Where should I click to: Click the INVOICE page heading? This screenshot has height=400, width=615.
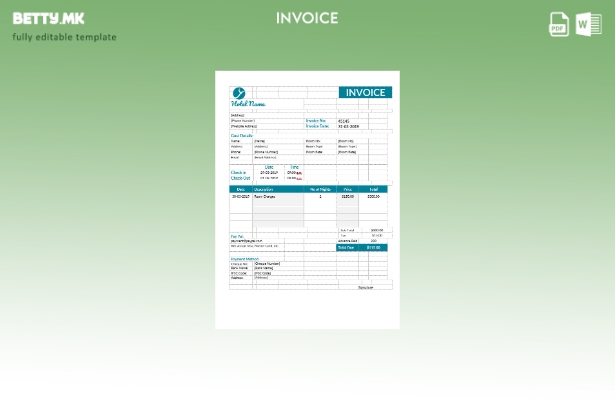point(307,18)
